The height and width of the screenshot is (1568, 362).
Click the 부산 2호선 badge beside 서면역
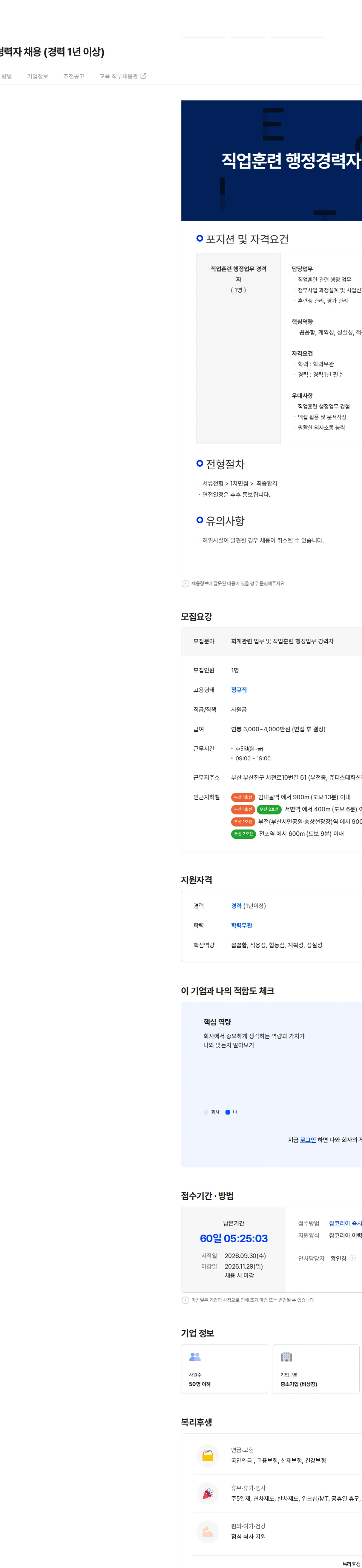269,809
